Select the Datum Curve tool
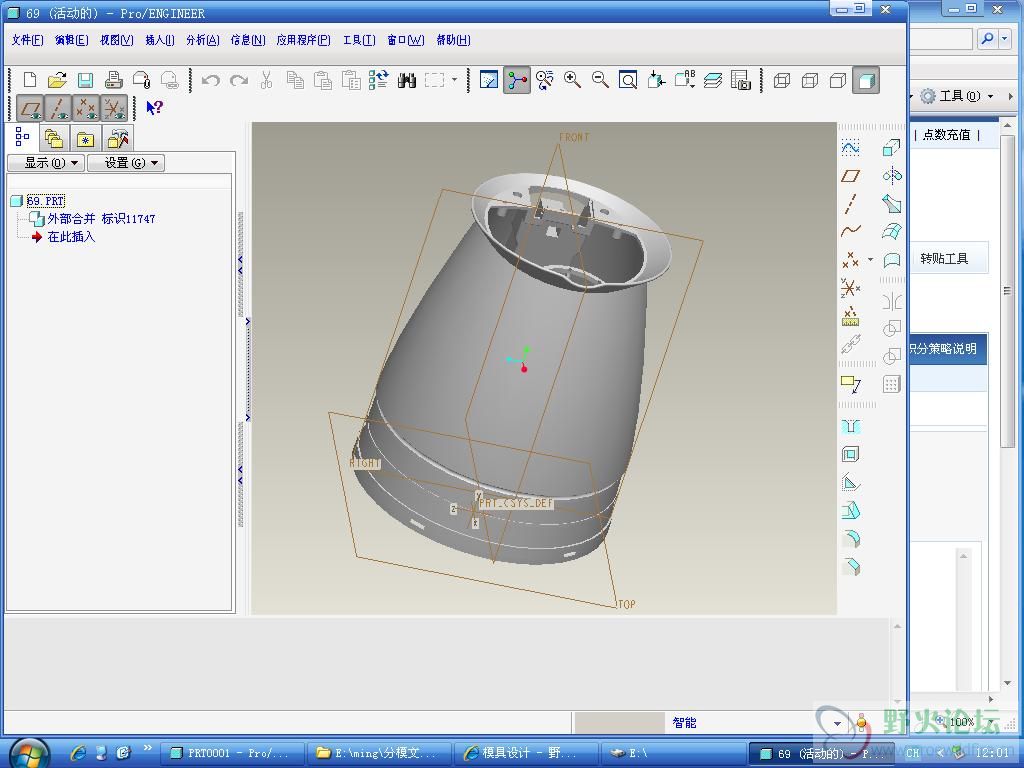This screenshot has width=1024, height=768. pyautogui.click(x=850, y=231)
